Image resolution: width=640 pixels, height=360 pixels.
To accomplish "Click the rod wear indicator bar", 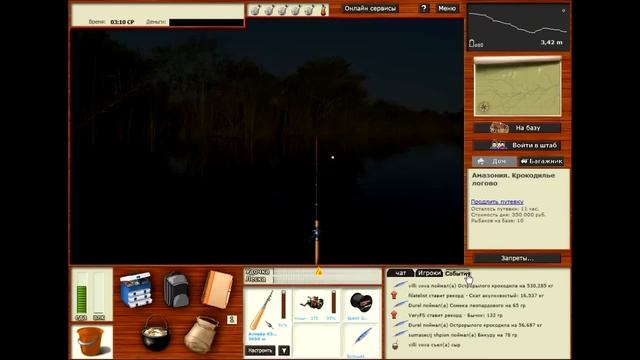I will (x=283, y=304).
